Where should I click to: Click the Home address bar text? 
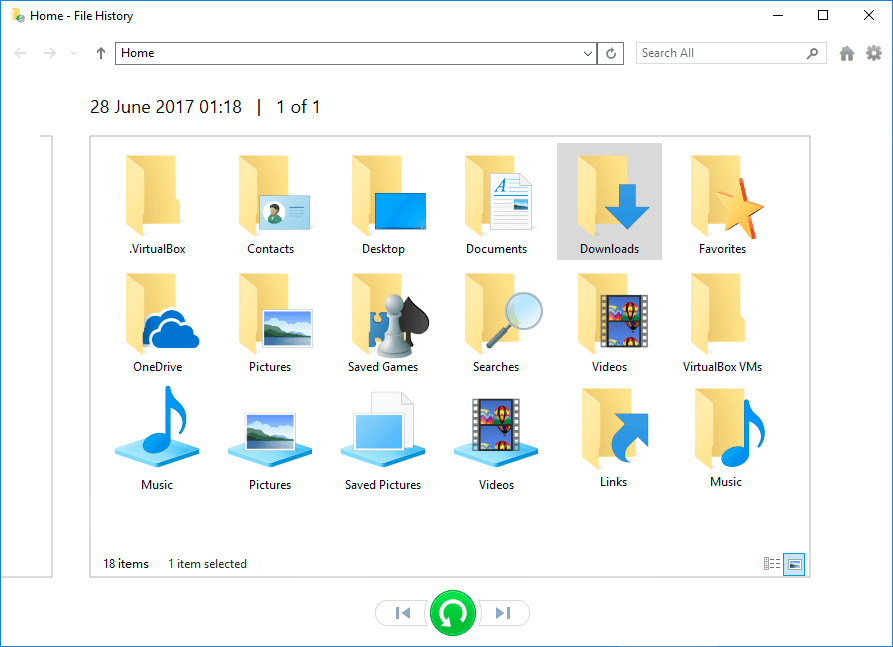click(x=138, y=53)
